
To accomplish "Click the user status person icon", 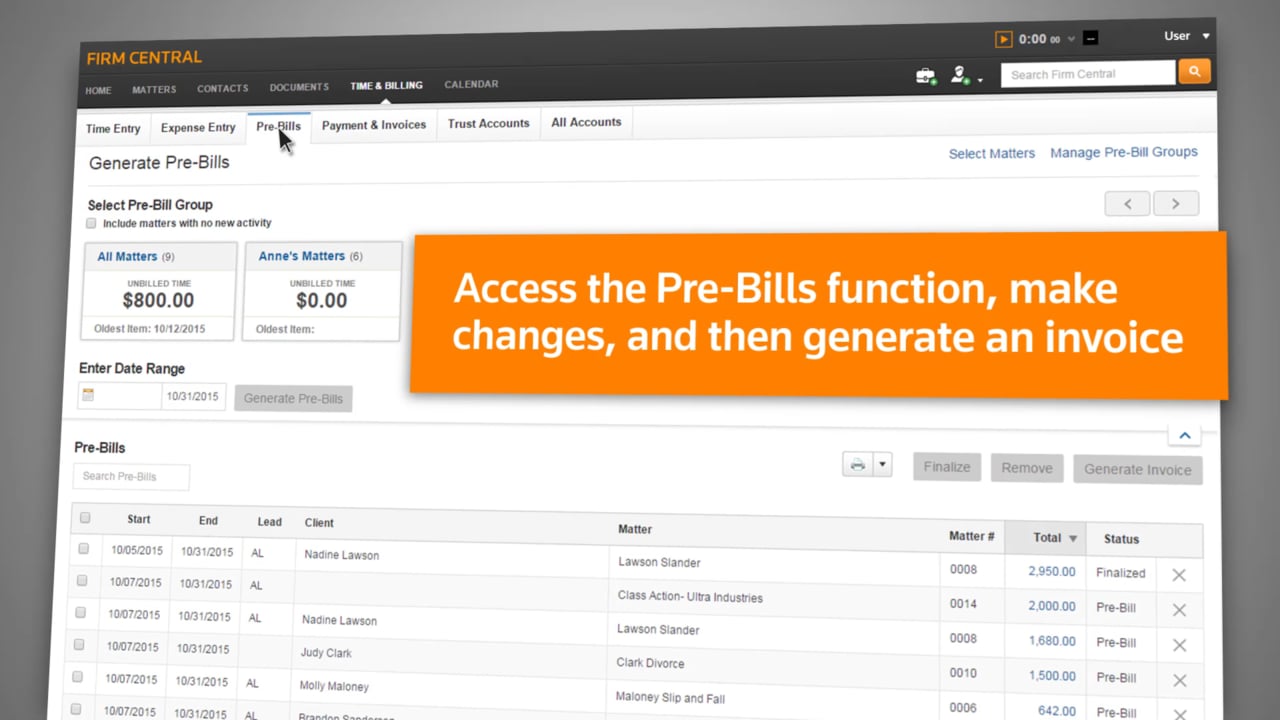I will (x=960, y=75).
